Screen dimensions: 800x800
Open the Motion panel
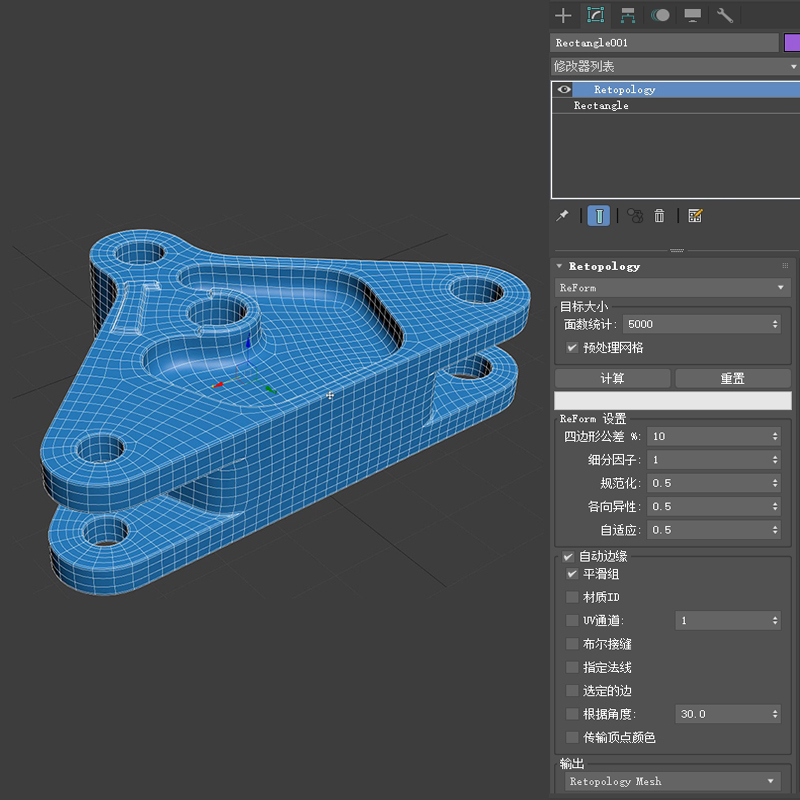click(x=660, y=15)
